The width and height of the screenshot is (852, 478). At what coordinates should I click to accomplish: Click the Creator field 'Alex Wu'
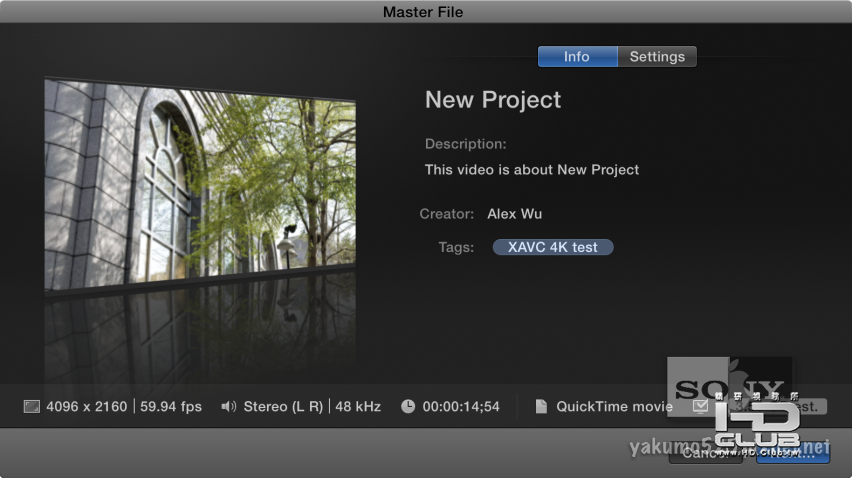coord(515,214)
